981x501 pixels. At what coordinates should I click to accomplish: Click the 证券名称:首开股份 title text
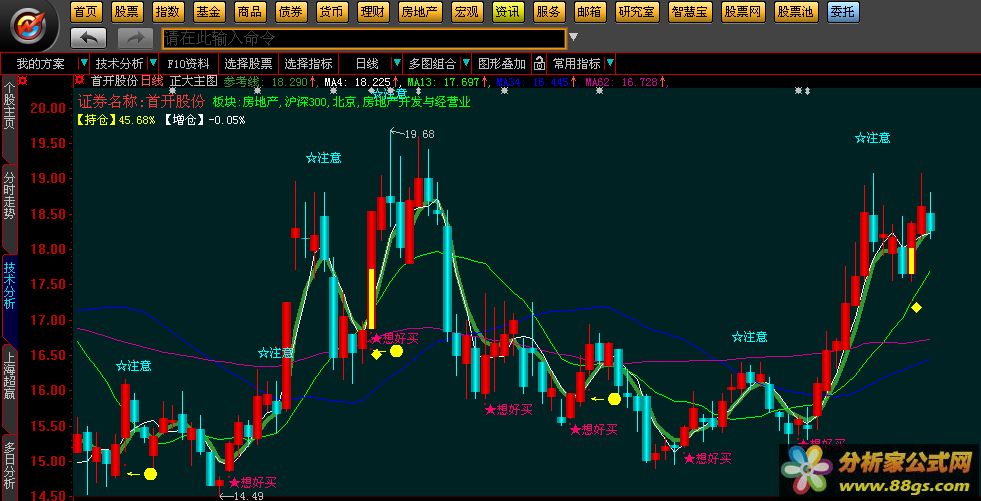coord(141,101)
